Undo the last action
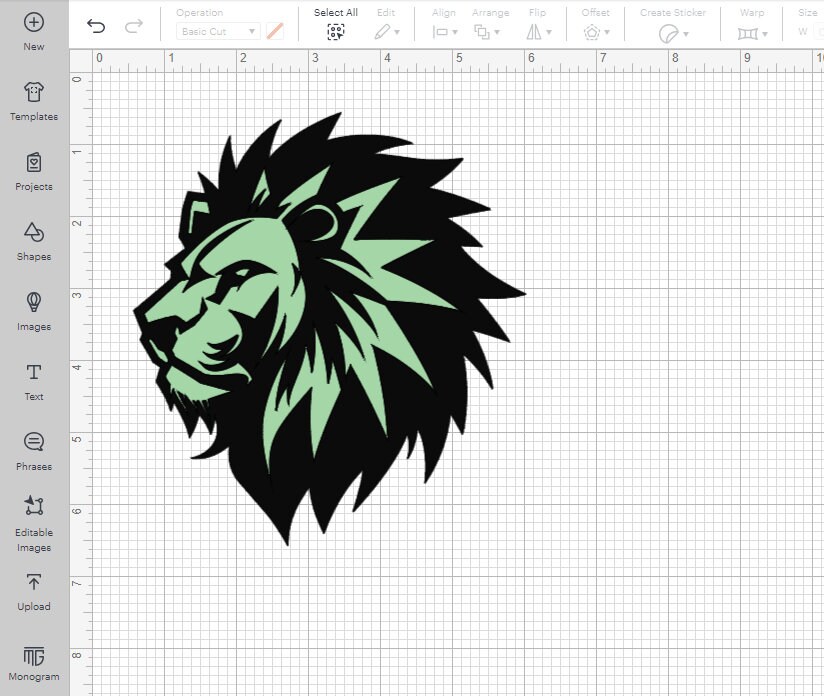The image size is (824, 696). [x=96, y=26]
